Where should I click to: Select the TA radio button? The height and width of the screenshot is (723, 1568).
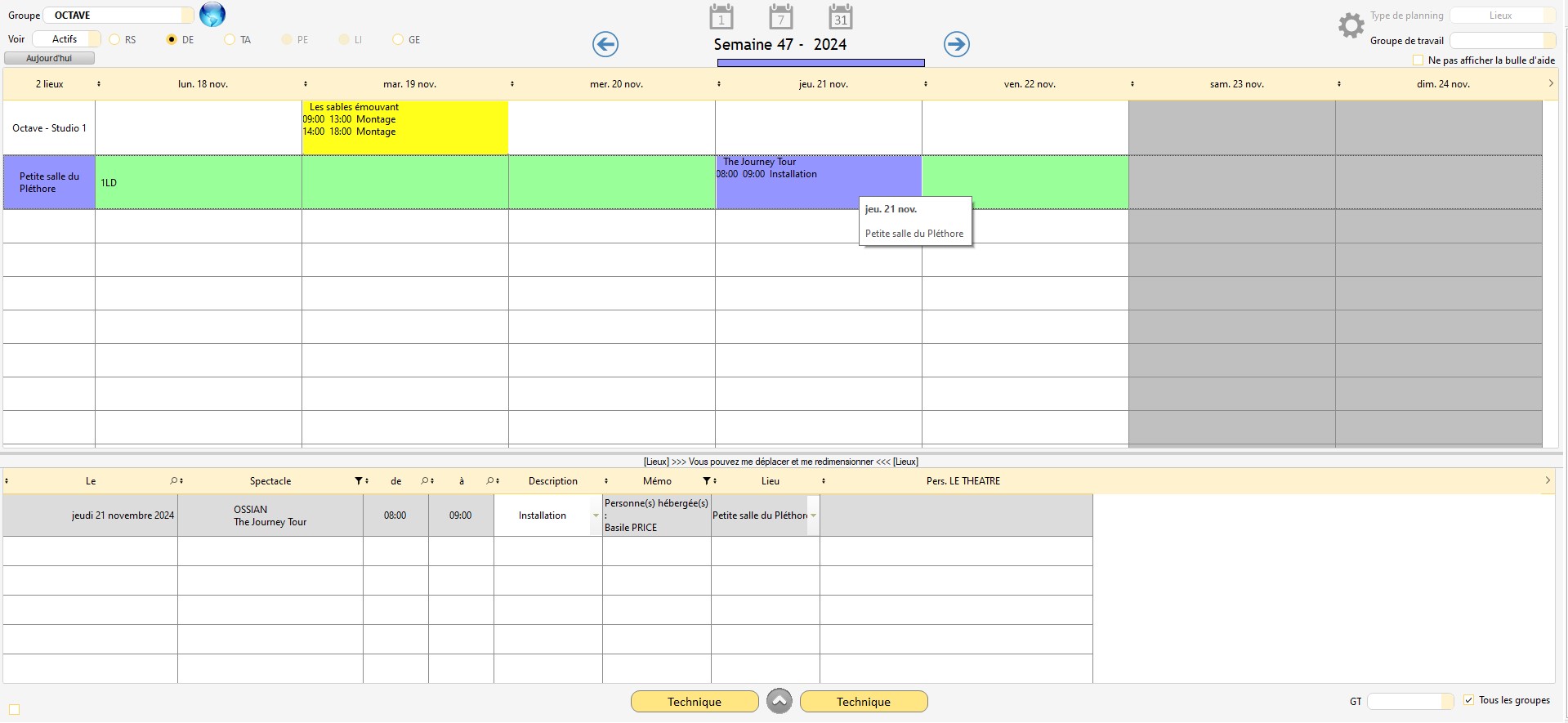(x=230, y=39)
